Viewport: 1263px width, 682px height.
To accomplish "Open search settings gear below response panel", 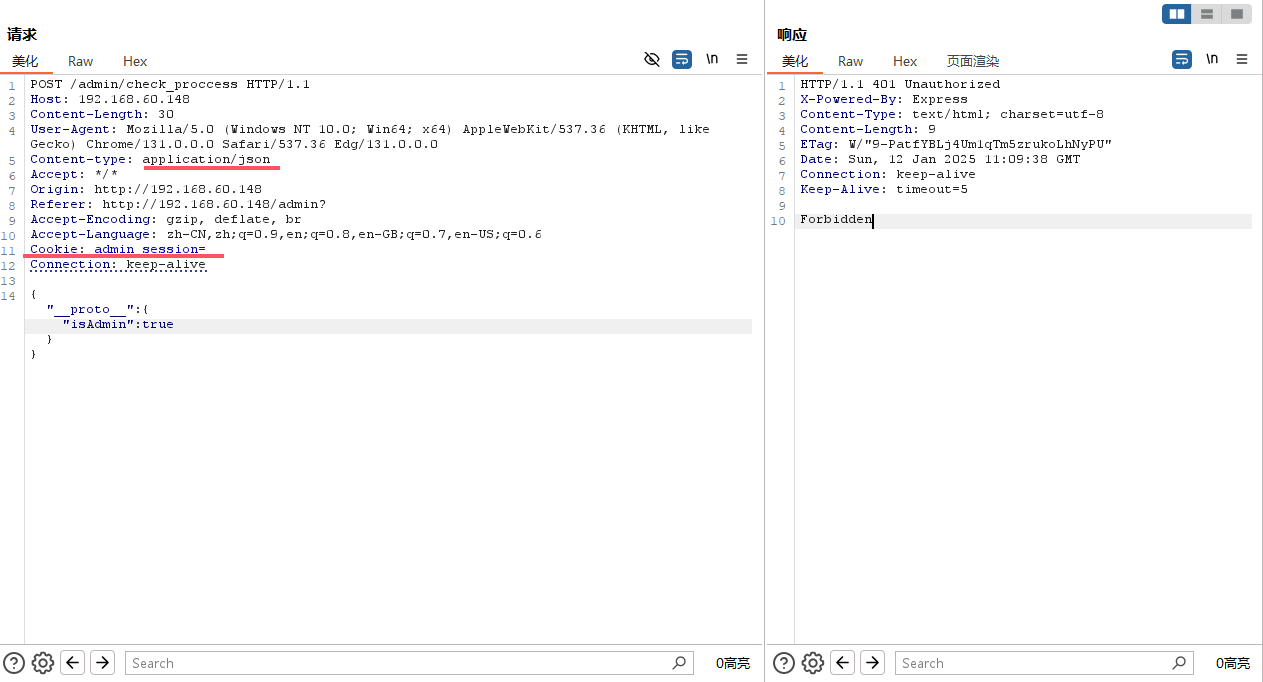I will [812, 663].
